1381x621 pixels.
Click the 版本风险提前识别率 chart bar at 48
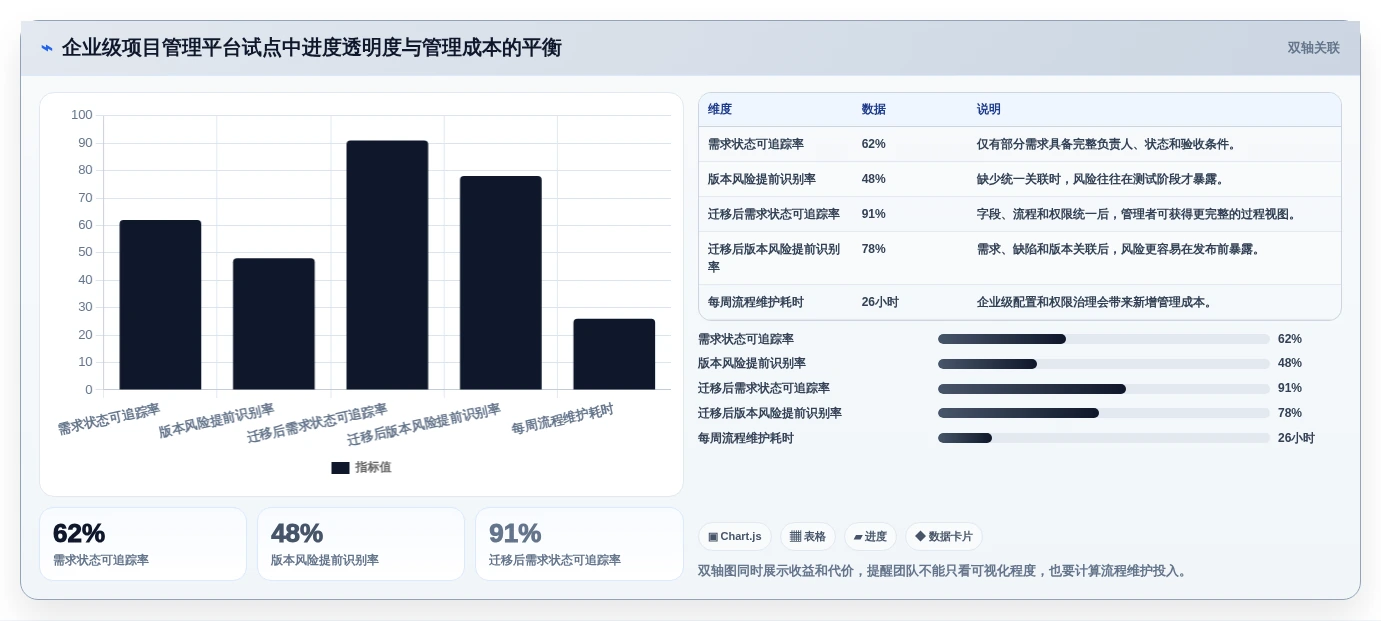pos(274,324)
